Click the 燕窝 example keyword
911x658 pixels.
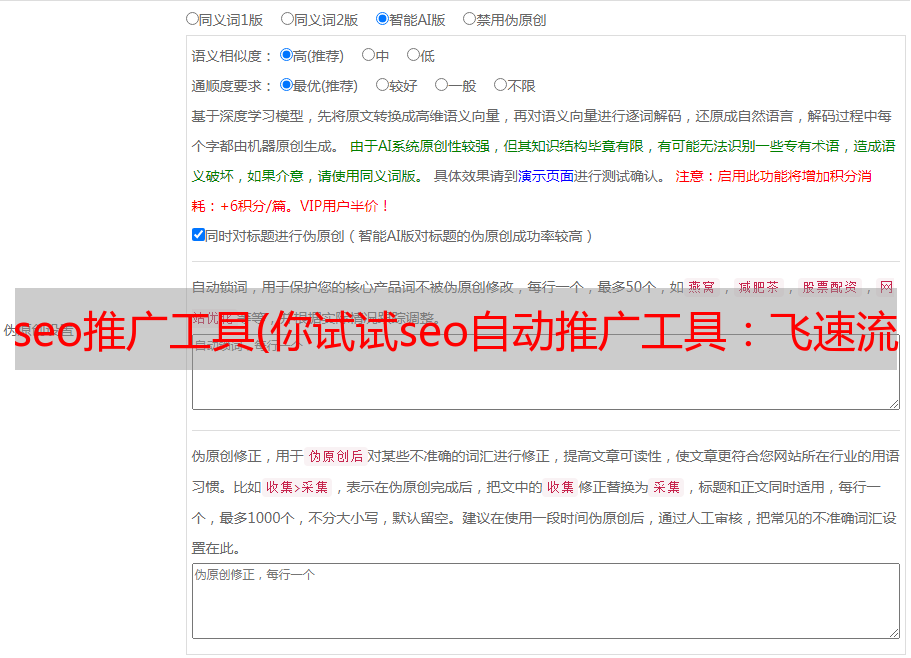tap(702, 287)
